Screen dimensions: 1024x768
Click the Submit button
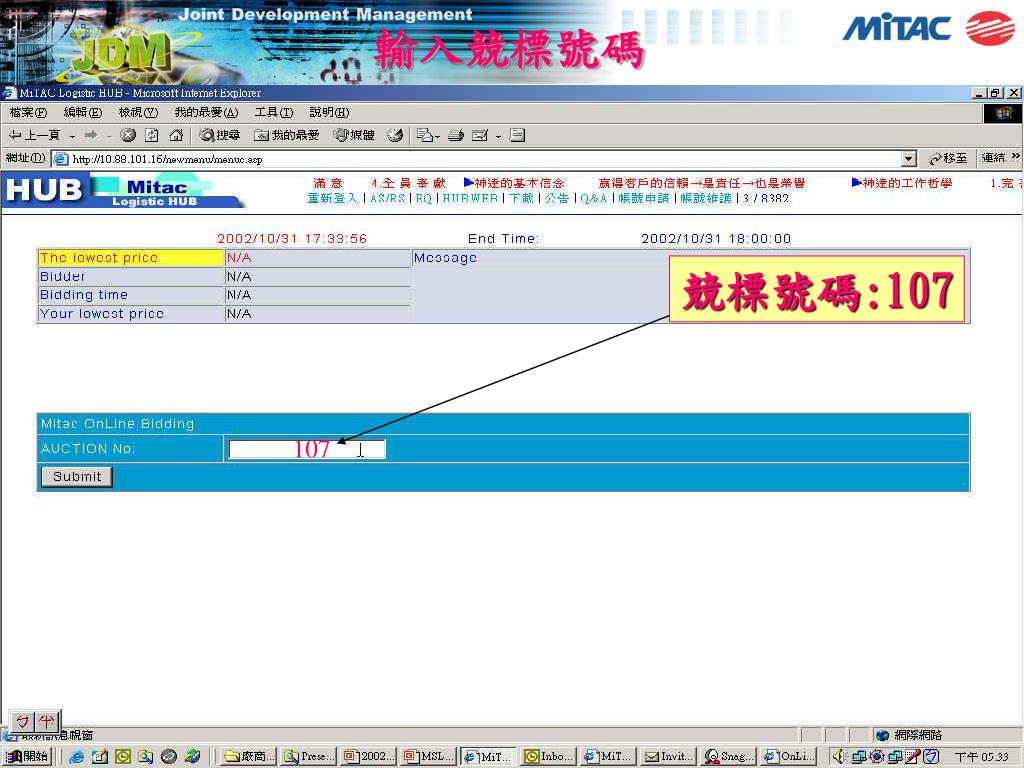click(76, 477)
